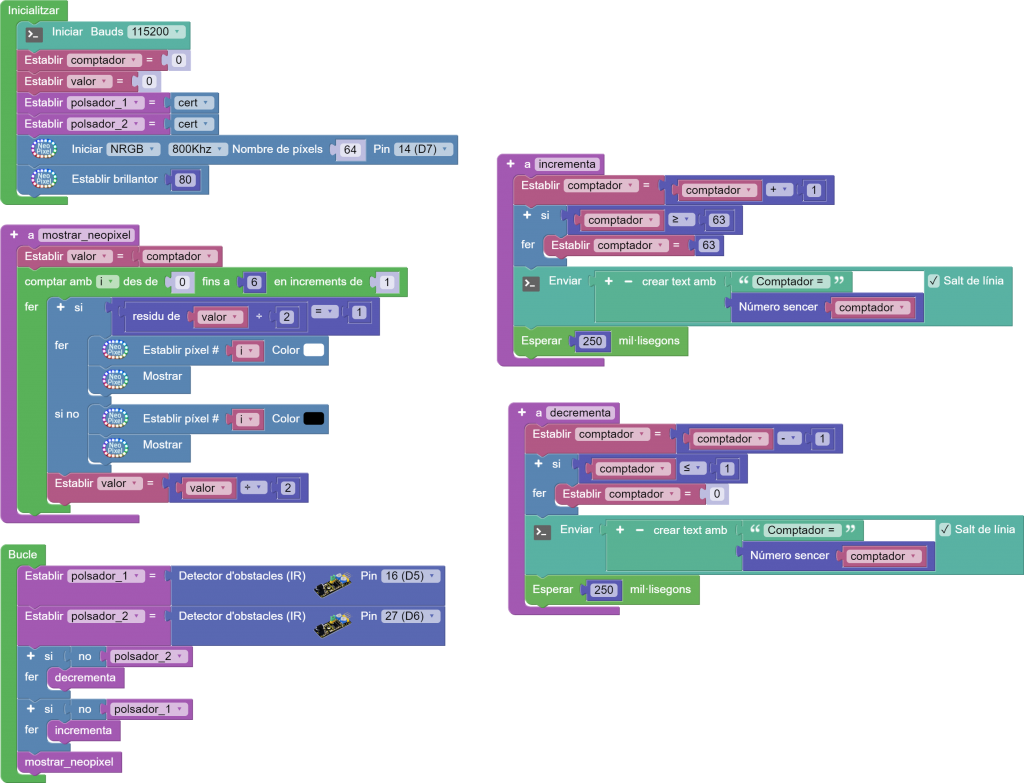Click the NeoPixel icon in Establir brillantor block

click(44, 180)
